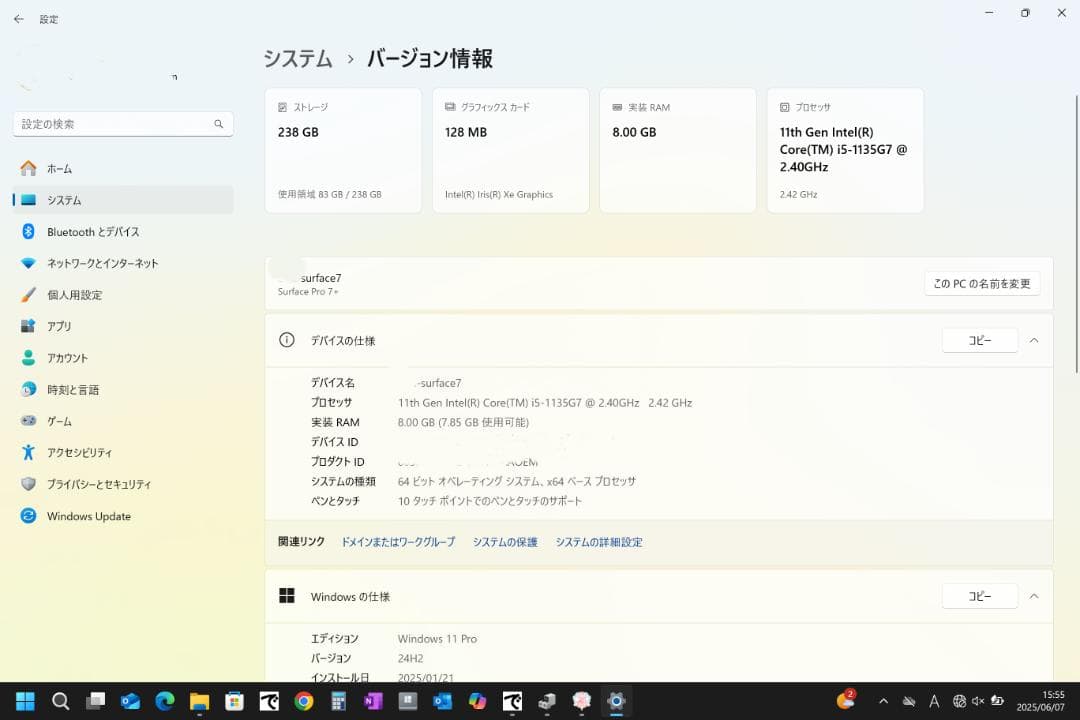Copy the Windows specifications with コピー
1080x720 pixels.
click(979, 596)
